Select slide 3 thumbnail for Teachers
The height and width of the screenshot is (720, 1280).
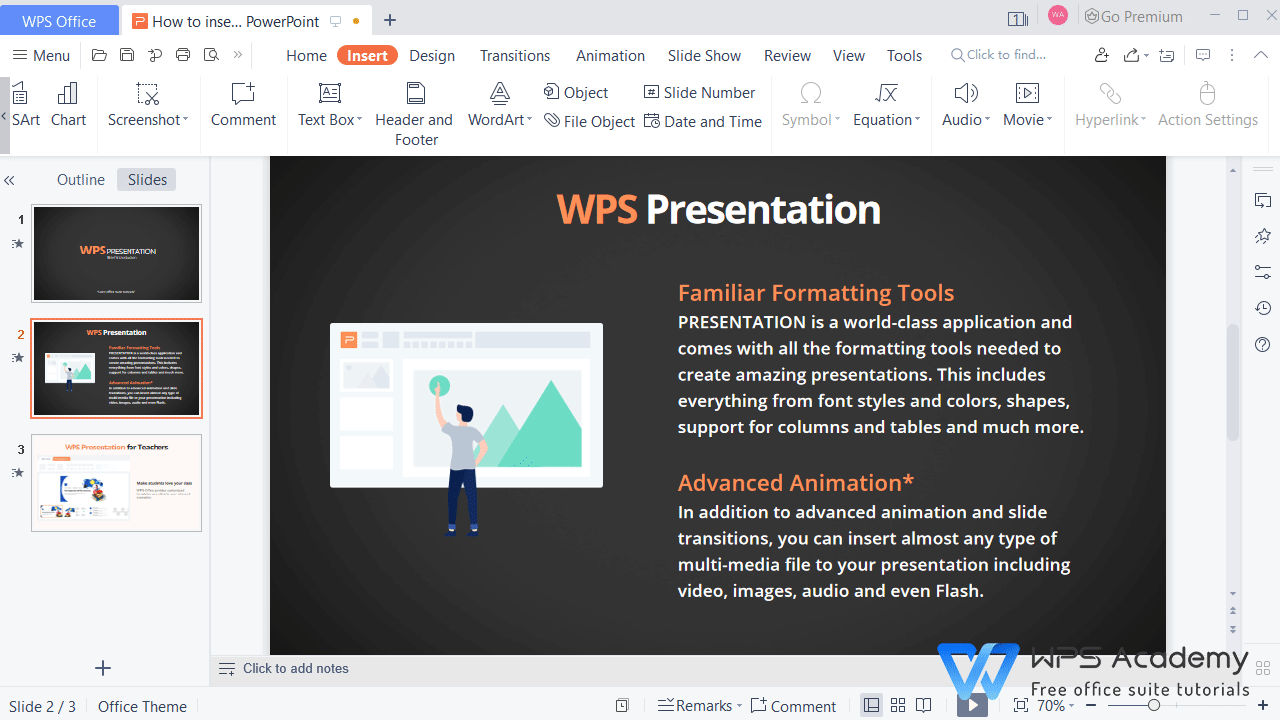[x=116, y=482]
